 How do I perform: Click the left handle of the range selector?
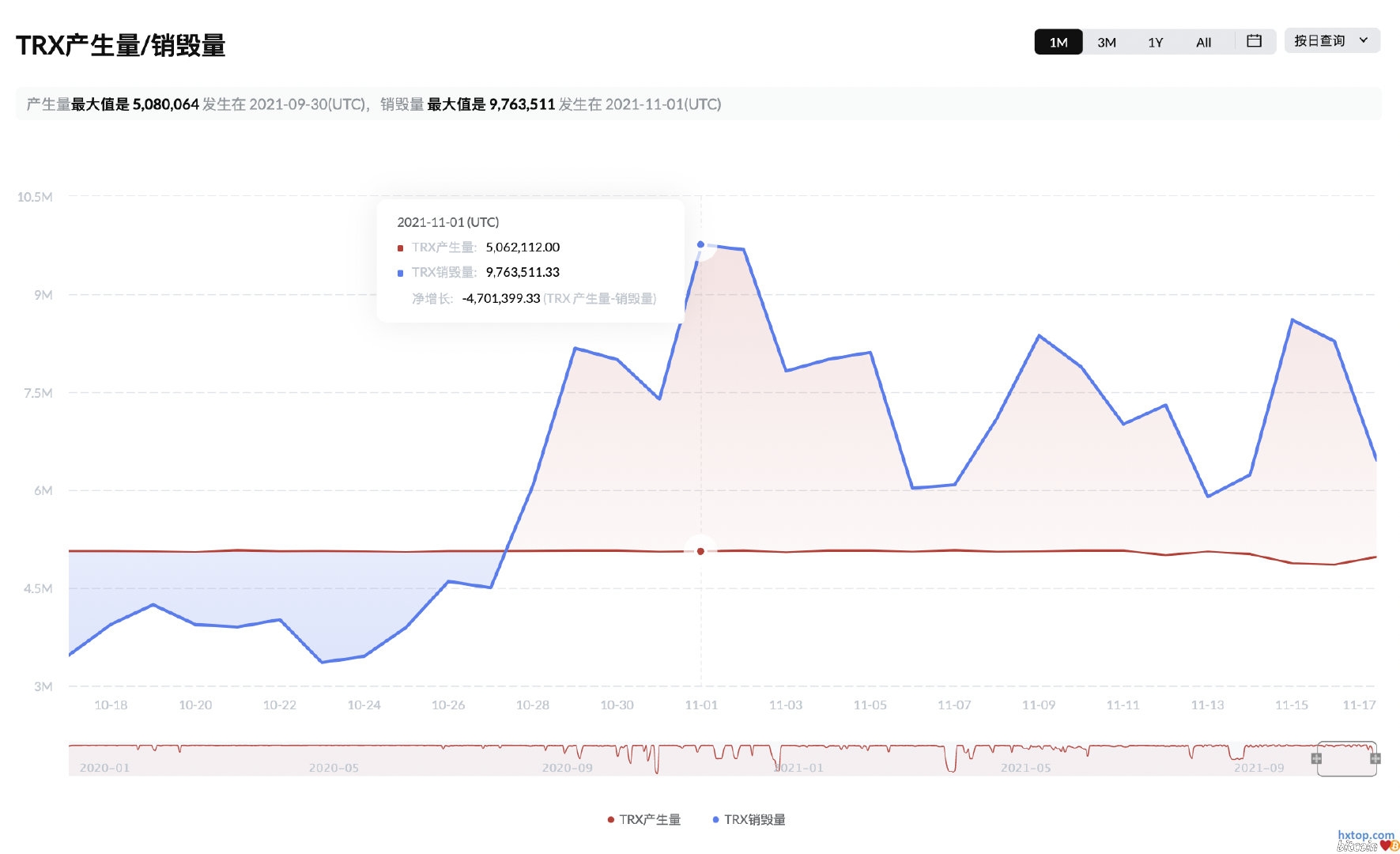(1316, 758)
